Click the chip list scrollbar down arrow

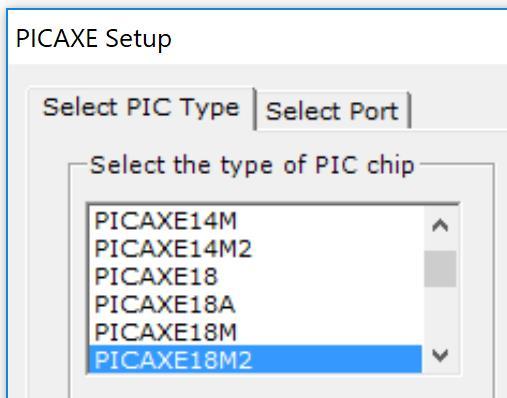click(x=440, y=355)
